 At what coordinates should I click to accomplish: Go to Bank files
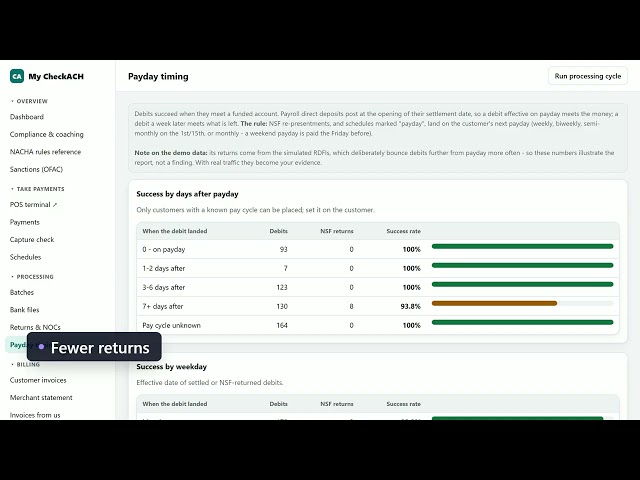[x=24, y=310]
